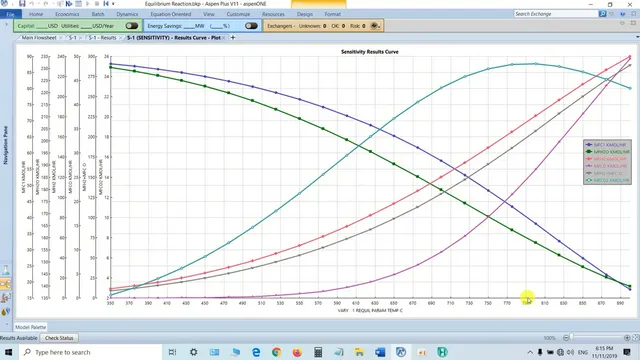Click zoom in plus icon in status bar
Viewport: 640px width, 360px height.
627,338
